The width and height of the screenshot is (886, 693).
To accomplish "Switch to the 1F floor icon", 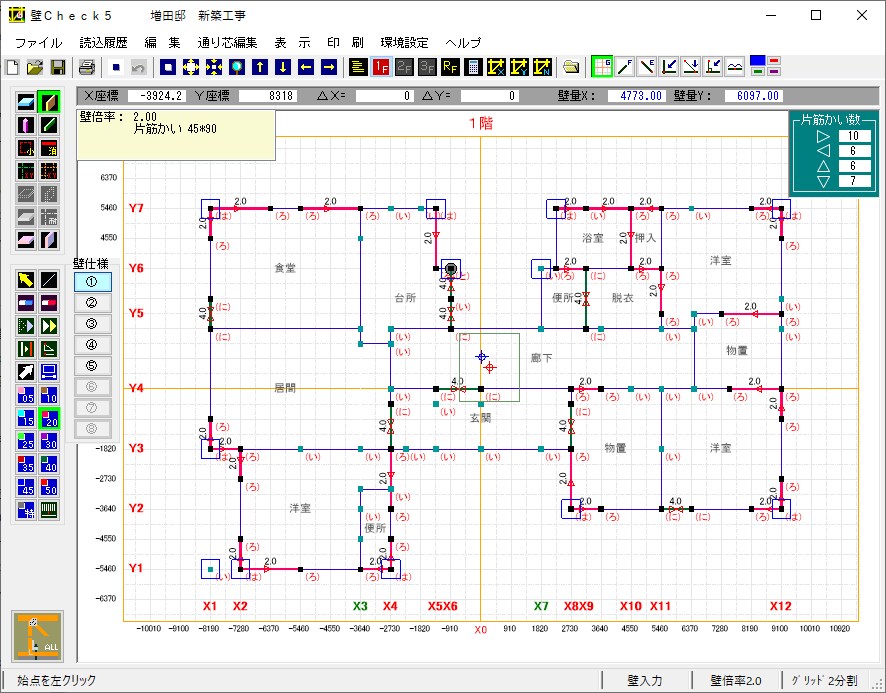I will tap(381, 68).
